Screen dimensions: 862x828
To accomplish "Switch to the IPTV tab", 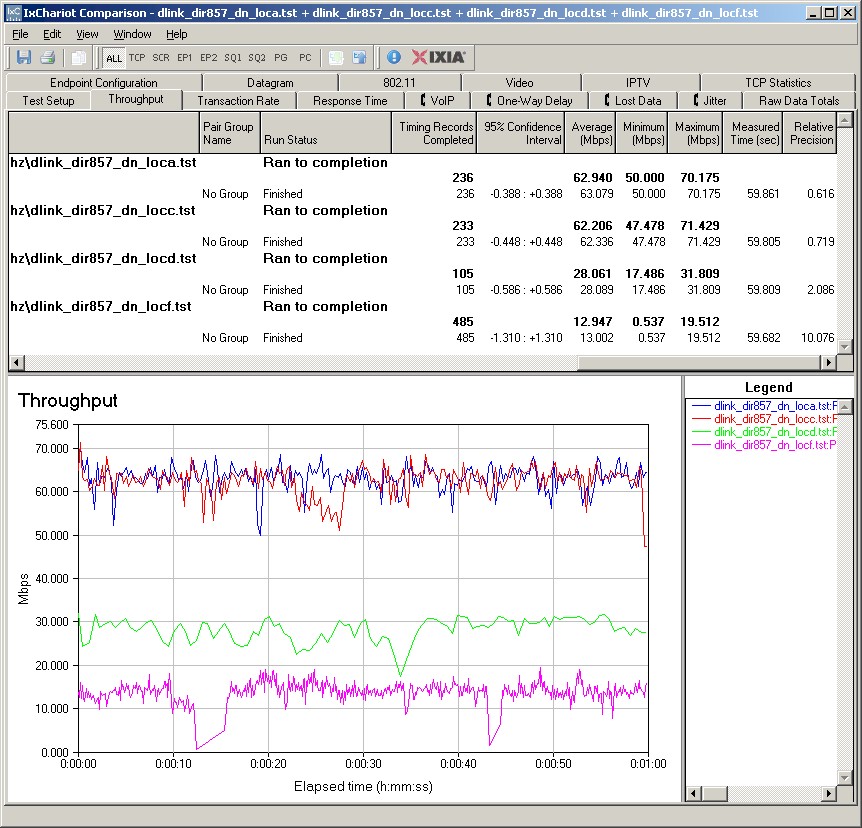I will tap(638, 82).
